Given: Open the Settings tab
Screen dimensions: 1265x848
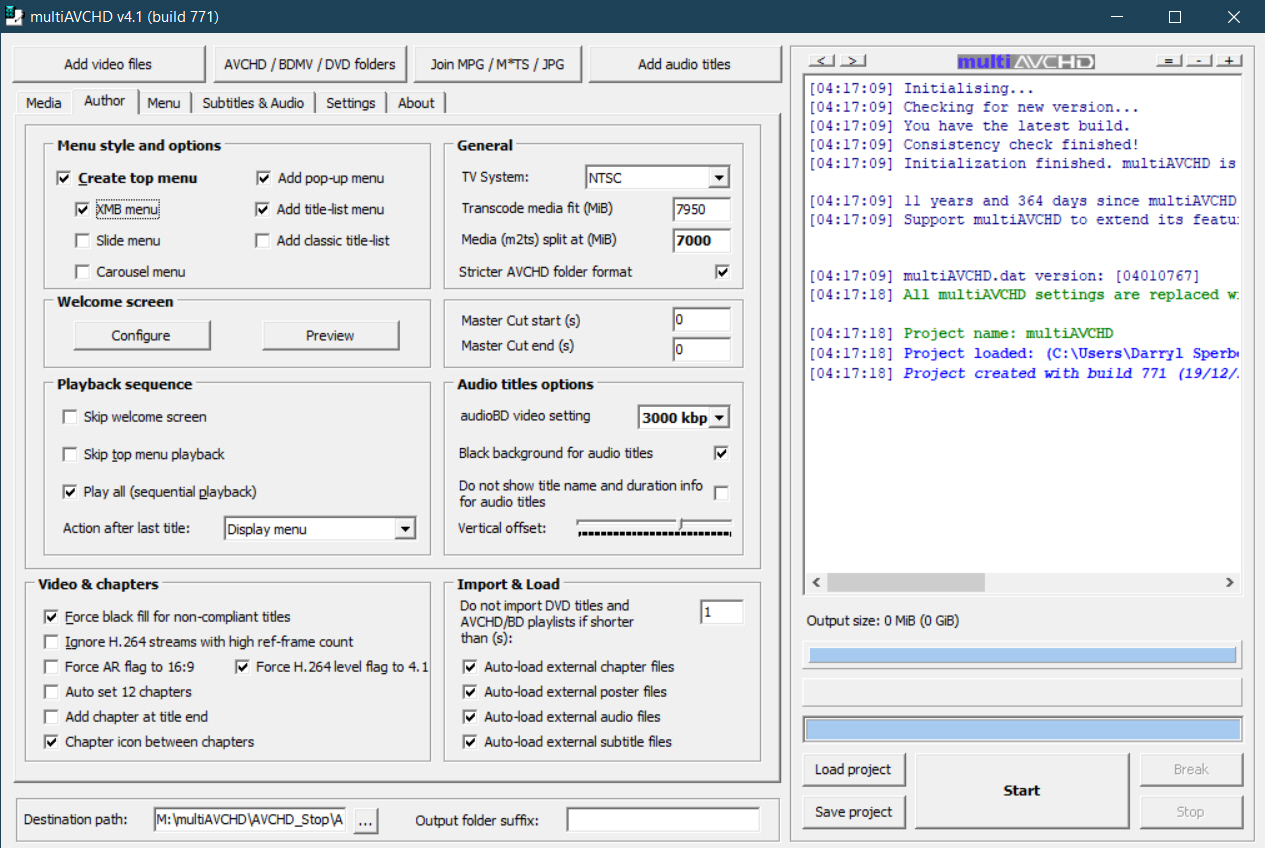Looking at the screenshot, I should [x=350, y=103].
